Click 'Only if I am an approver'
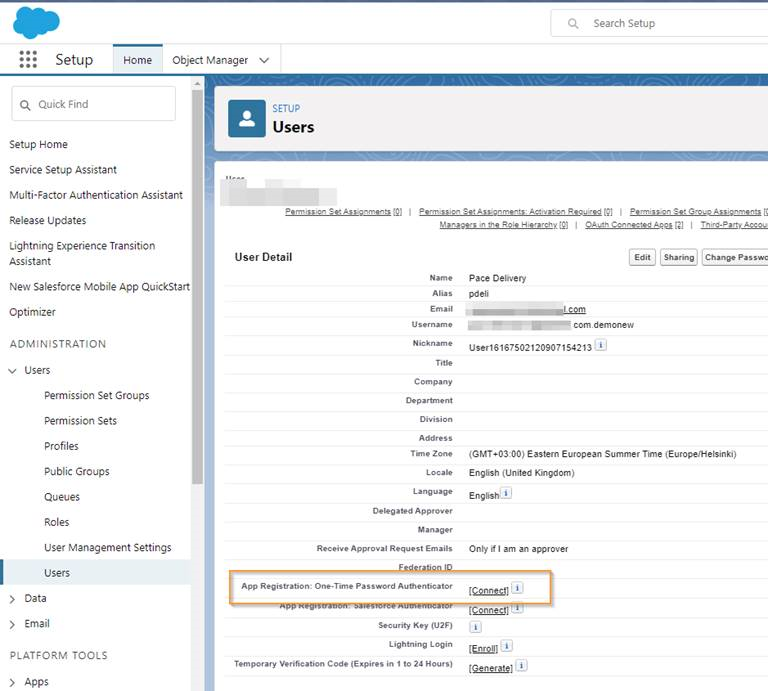This screenshot has height=691, width=768. pyautogui.click(x=518, y=549)
